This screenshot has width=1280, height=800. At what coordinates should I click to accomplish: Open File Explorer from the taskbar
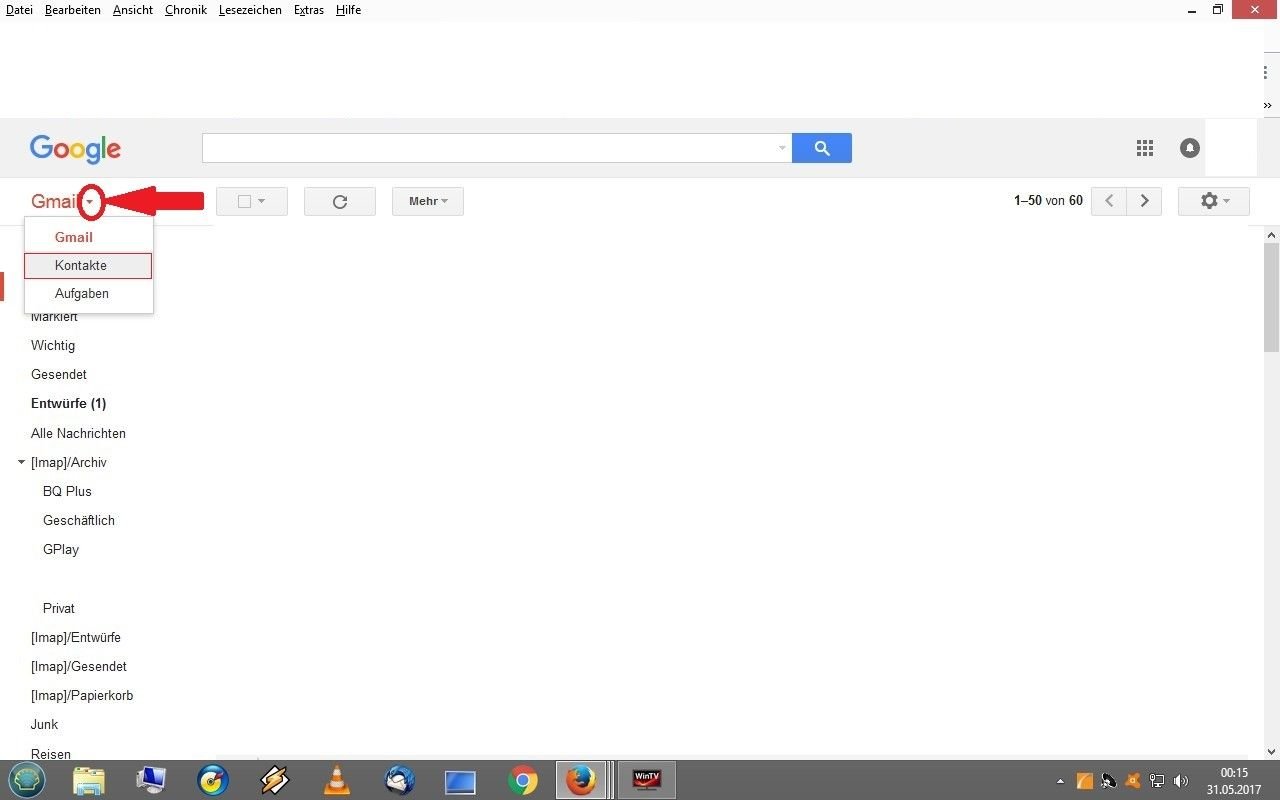[x=89, y=780]
